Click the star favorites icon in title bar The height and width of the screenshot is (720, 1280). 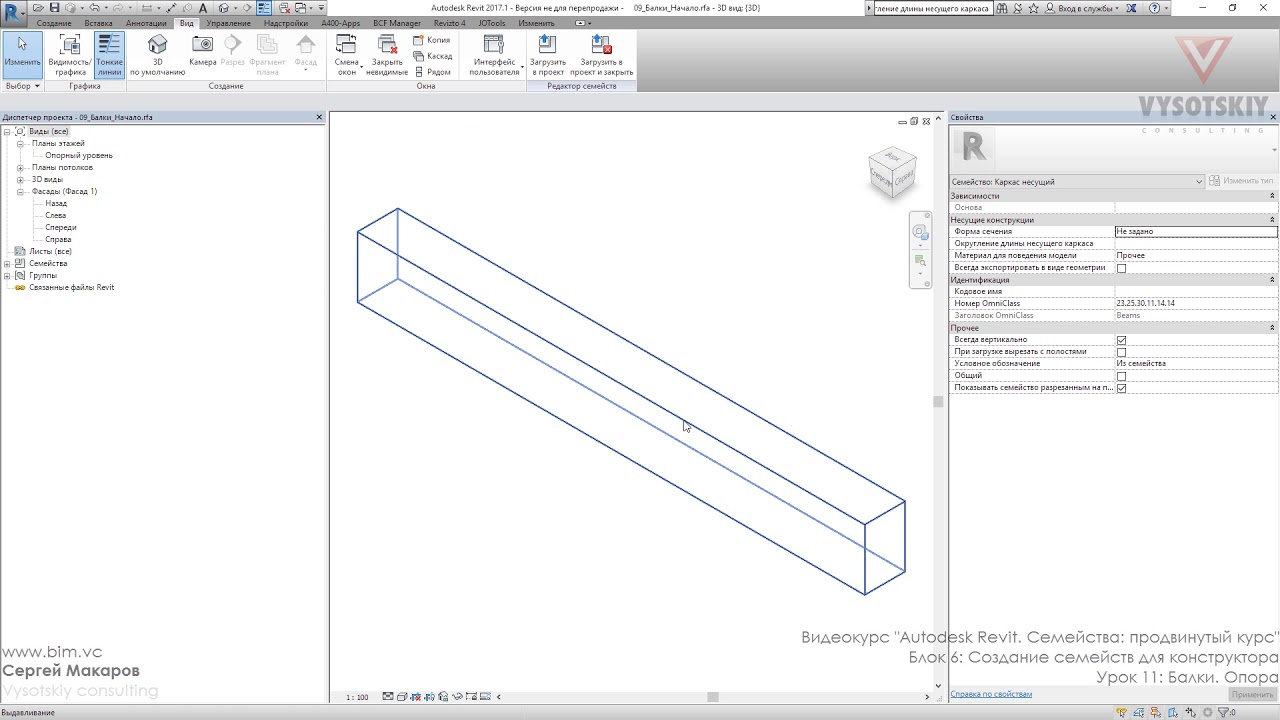point(1035,8)
